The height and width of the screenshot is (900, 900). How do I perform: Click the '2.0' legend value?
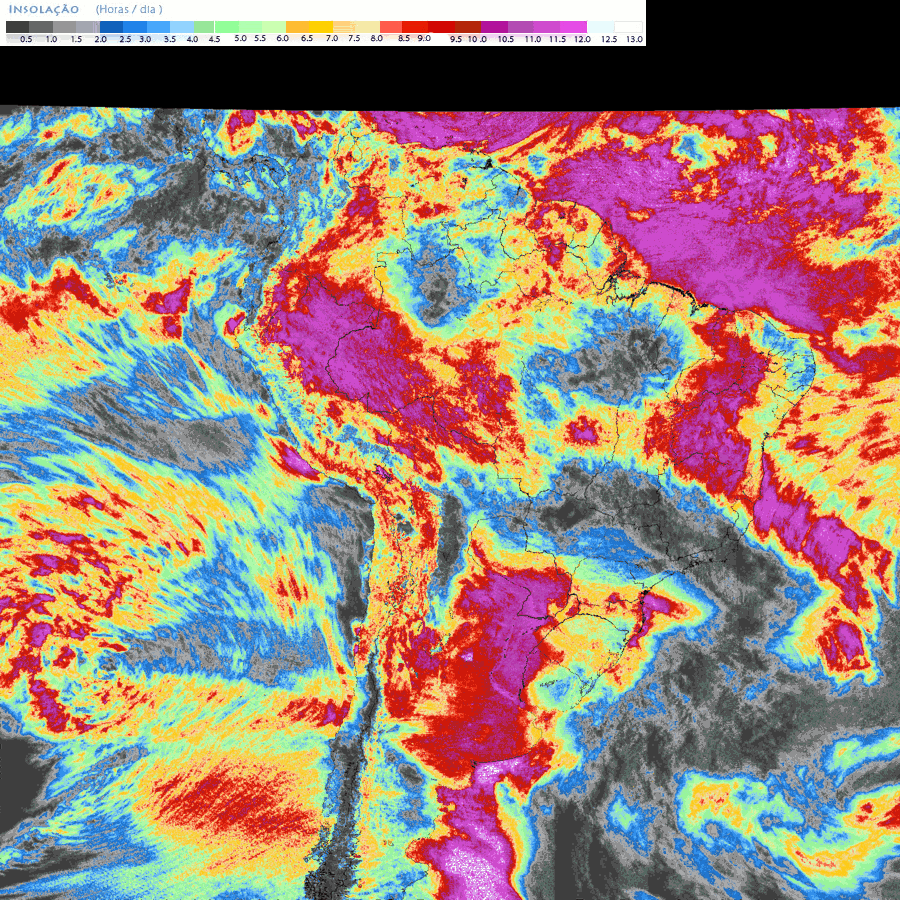pyautogui.click(x=100, y=39)
